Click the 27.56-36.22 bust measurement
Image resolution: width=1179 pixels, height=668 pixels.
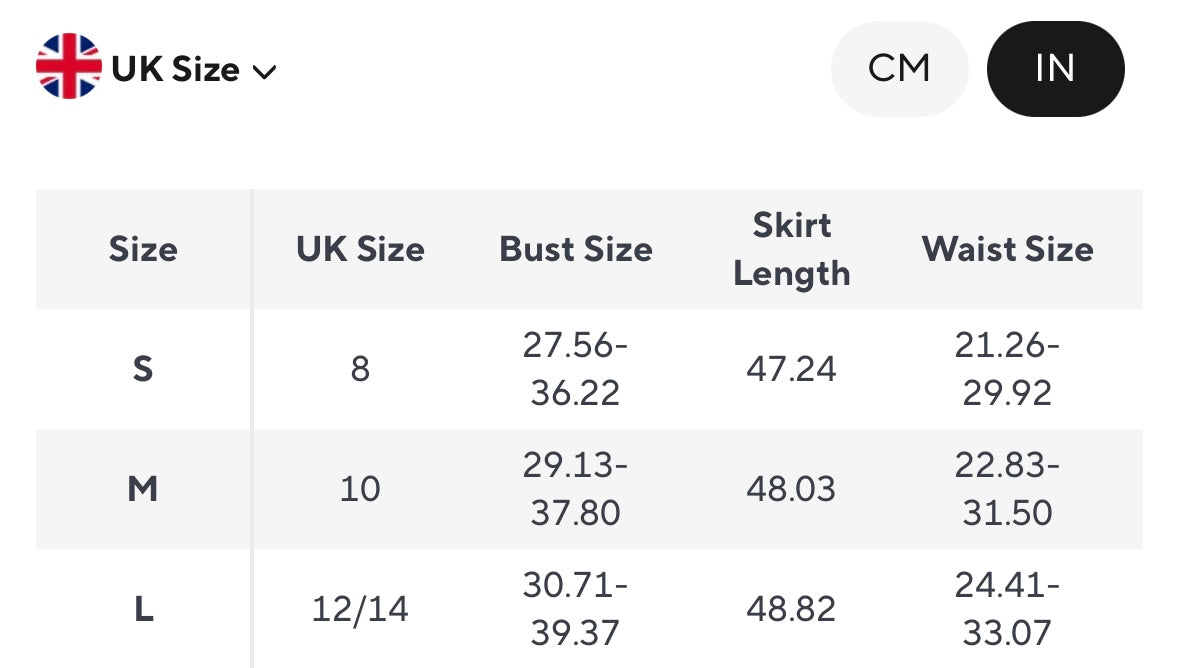pyautogui.click(x=576, y=369)
